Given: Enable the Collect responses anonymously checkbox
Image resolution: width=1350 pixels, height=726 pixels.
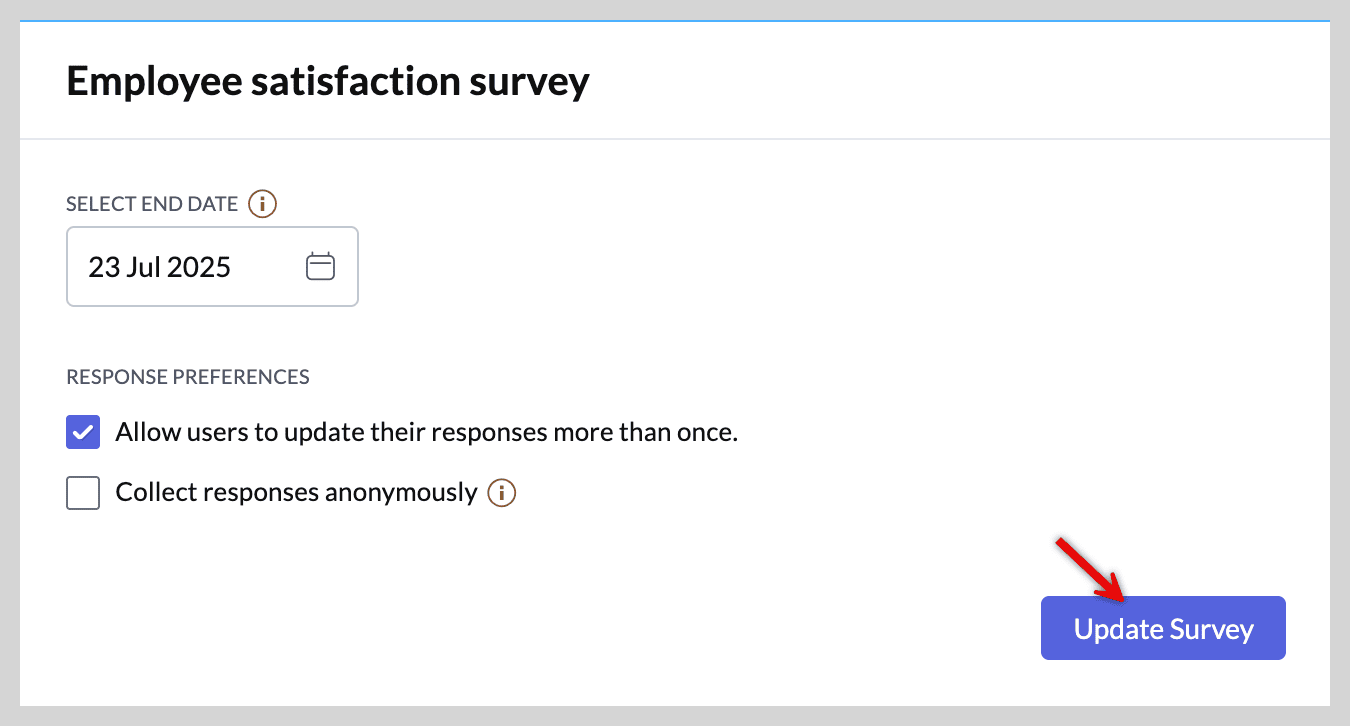Looking at the screenshot, I should pyautogui.click(x=83, y=493).
